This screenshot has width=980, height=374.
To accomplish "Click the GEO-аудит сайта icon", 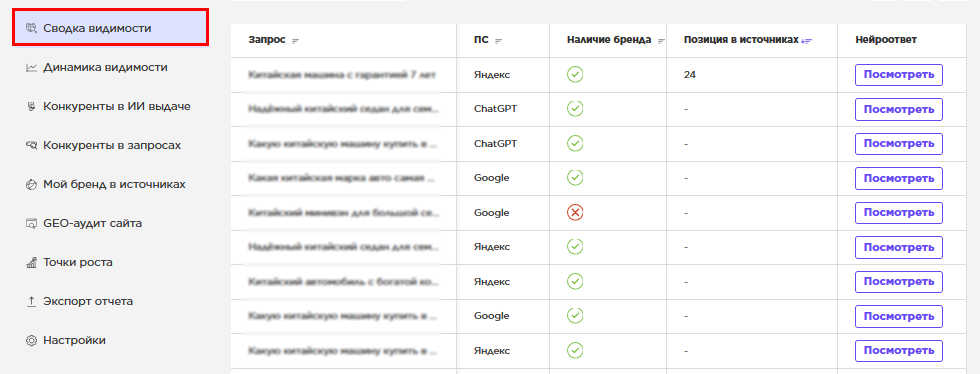I will pos(31,223).
